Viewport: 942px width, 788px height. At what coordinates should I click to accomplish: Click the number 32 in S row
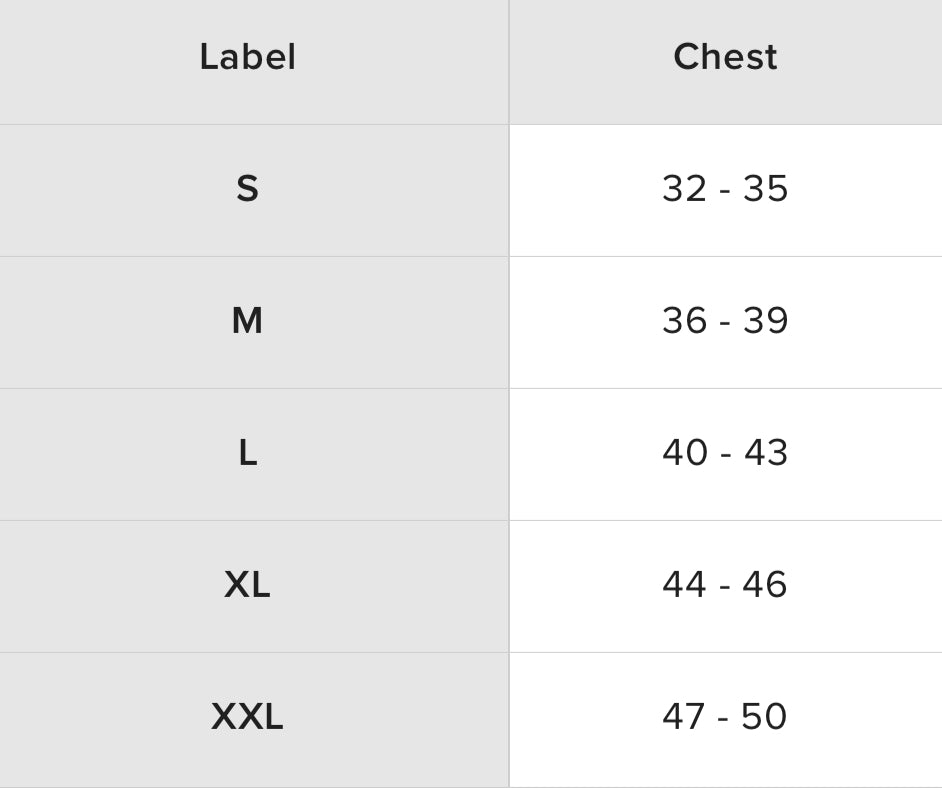[x=685, y=189]
